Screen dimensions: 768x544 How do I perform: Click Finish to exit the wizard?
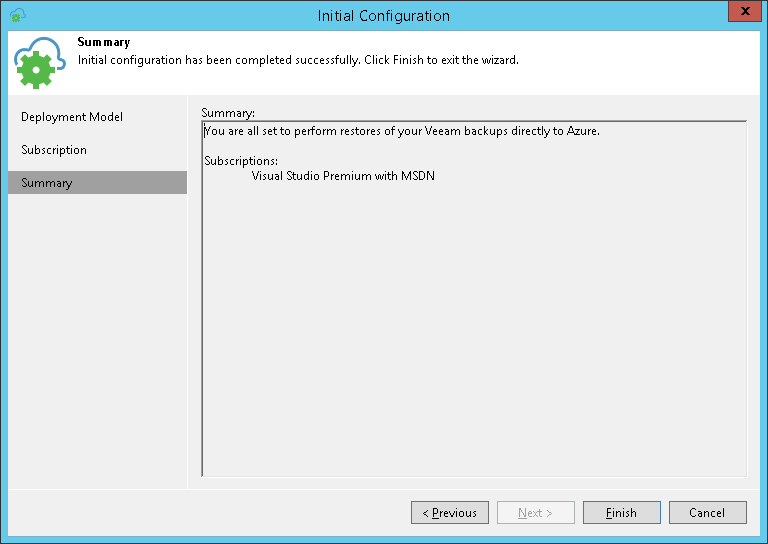coord(621,513)
